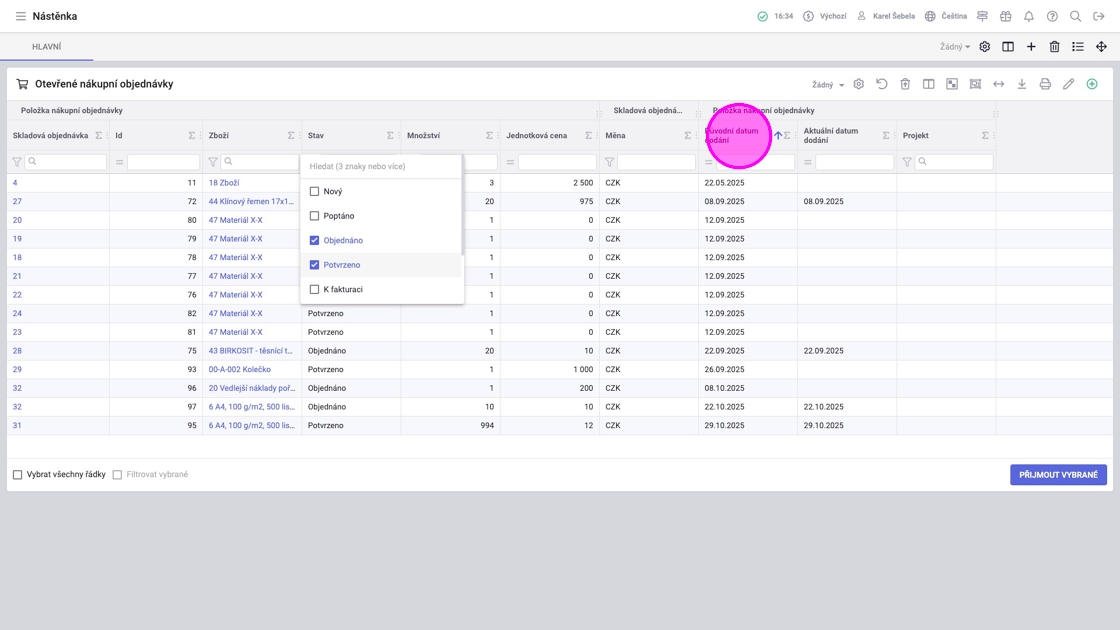Expand the Žádný dropdown in the dashboard tab bar
1120x630 pixels.
tap(954, 47)
